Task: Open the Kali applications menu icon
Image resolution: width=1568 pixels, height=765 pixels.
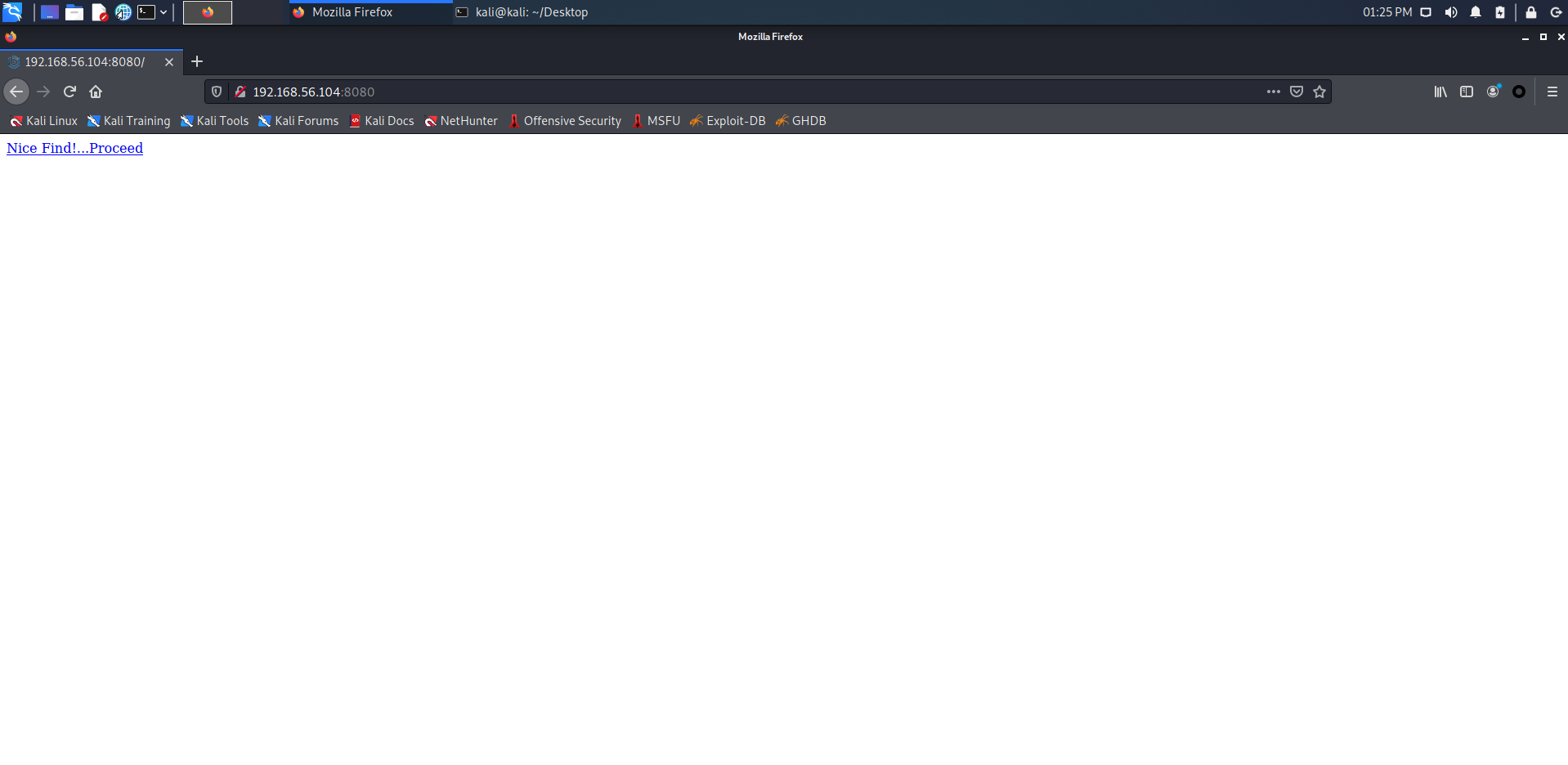Action: [x=12, y=12]
